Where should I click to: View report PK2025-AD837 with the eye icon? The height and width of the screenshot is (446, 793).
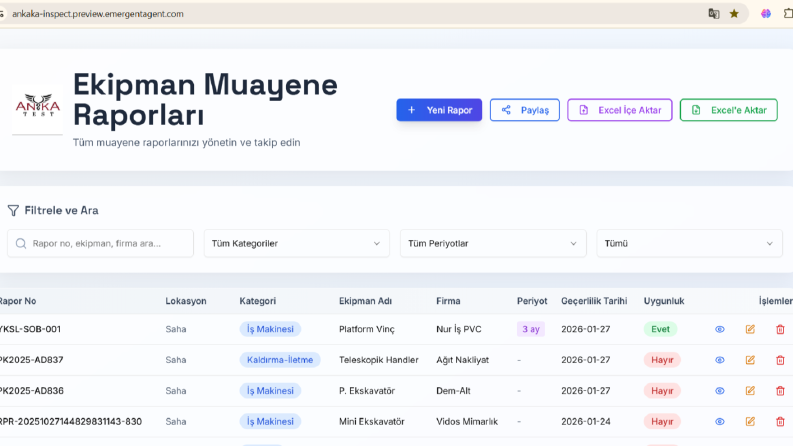point(720,360)
